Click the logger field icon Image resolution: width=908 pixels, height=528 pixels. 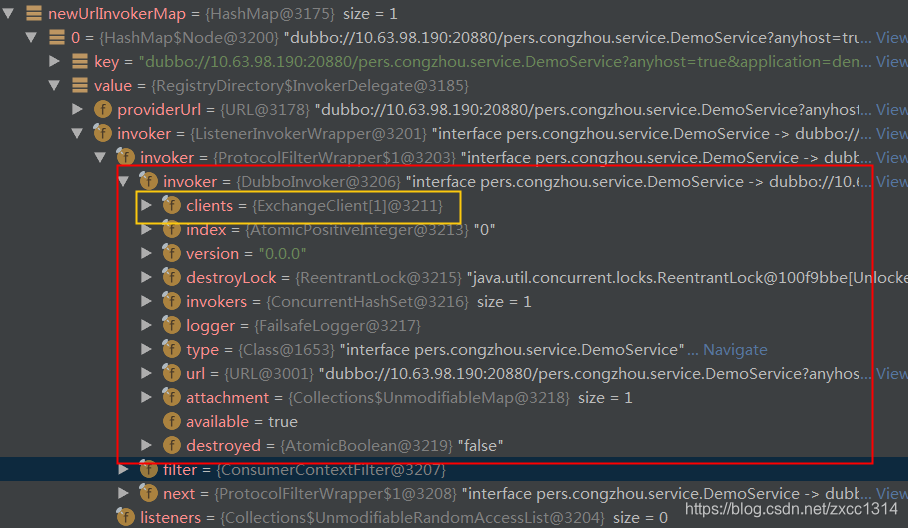[x=171, y=325]
